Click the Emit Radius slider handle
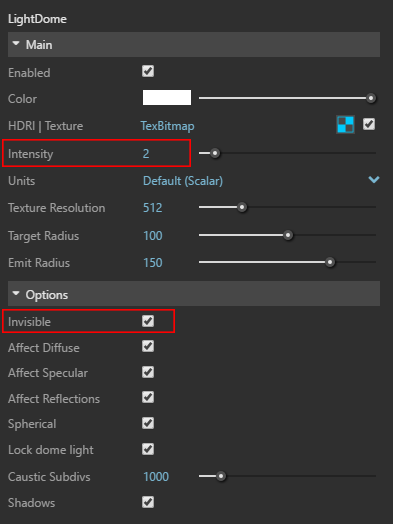 330,262
